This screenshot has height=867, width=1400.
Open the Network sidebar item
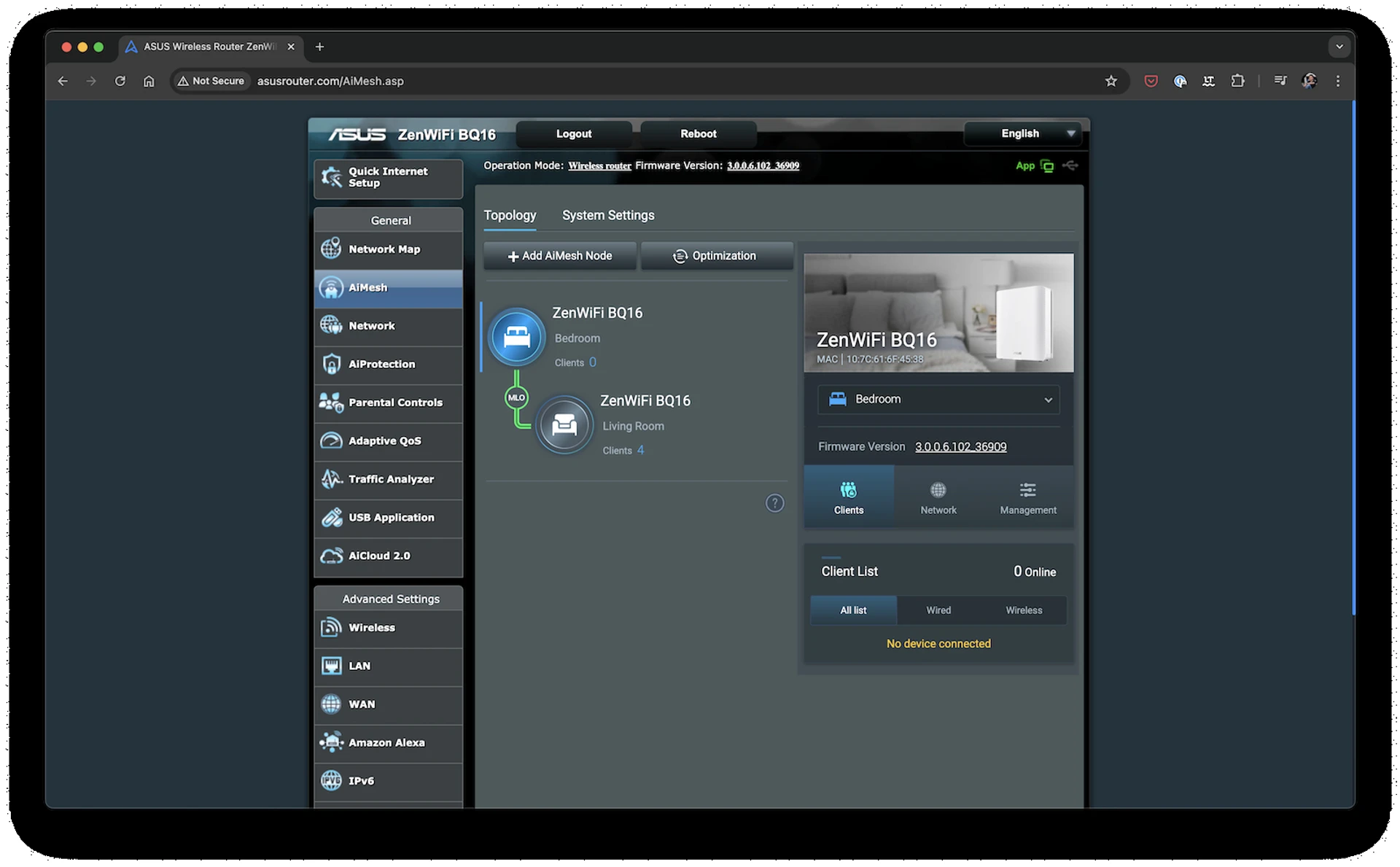click(x=388, y=326)
